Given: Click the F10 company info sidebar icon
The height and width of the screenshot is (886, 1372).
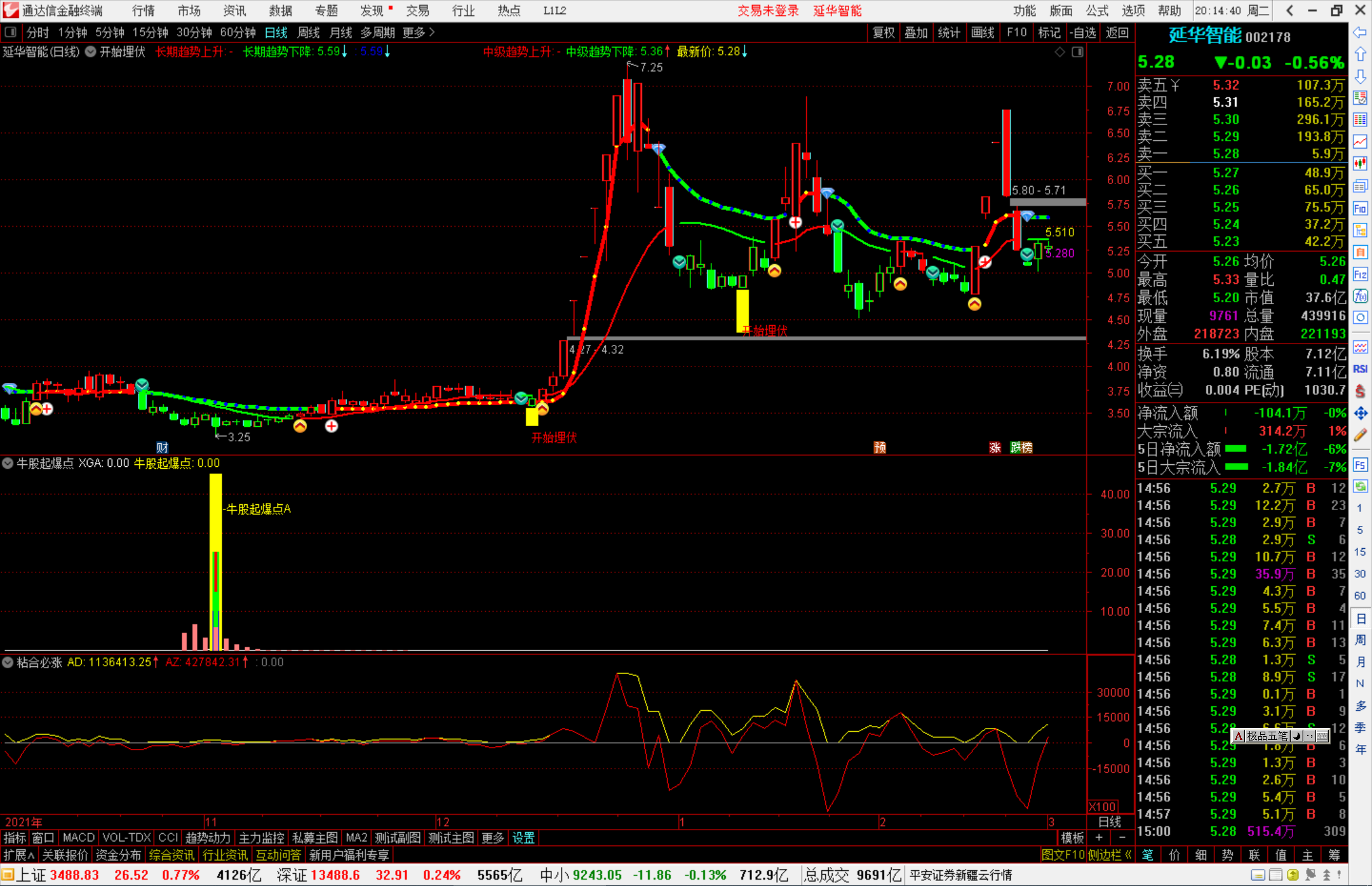Looking at the screenshot, I should pos(1360,208).
